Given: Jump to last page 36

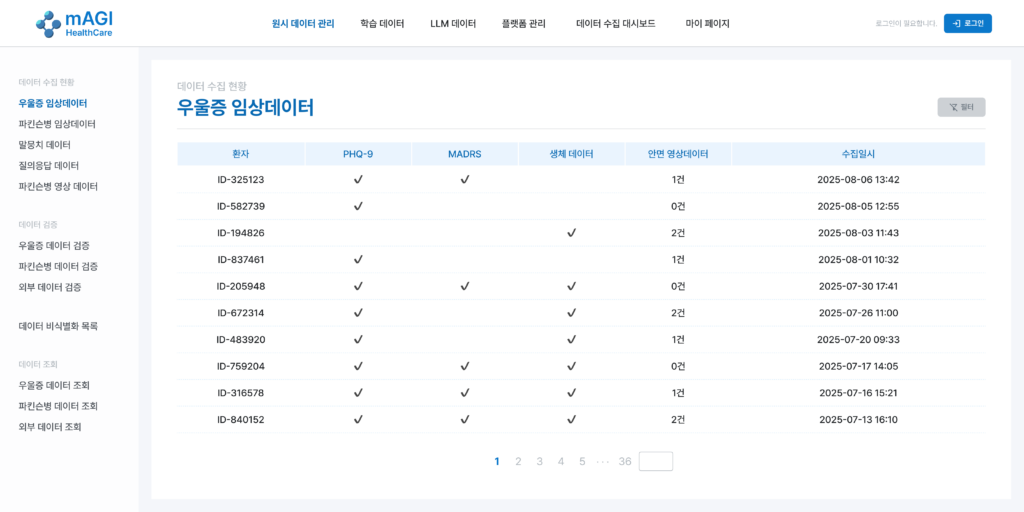Looking at the screenshot, I should coord(625,461).
